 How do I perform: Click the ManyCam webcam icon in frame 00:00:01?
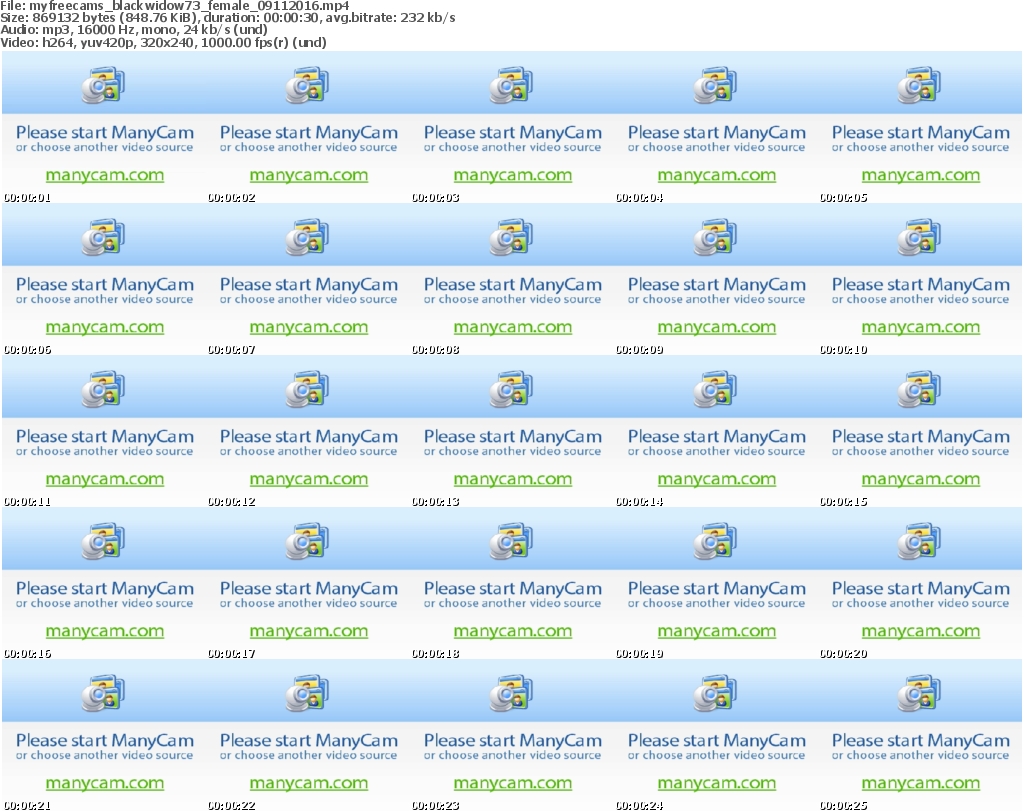(103, 85)
